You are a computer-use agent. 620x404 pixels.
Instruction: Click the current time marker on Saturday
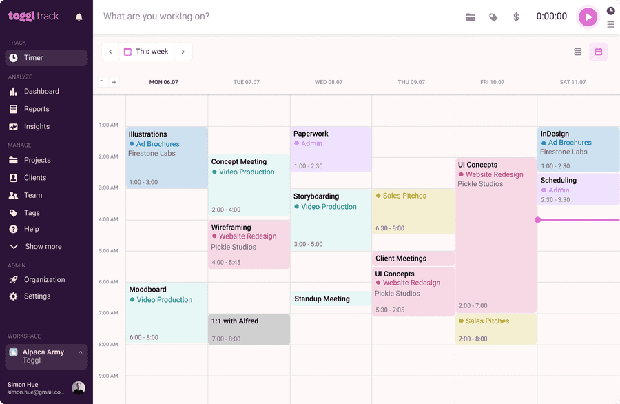click(538, 220)
